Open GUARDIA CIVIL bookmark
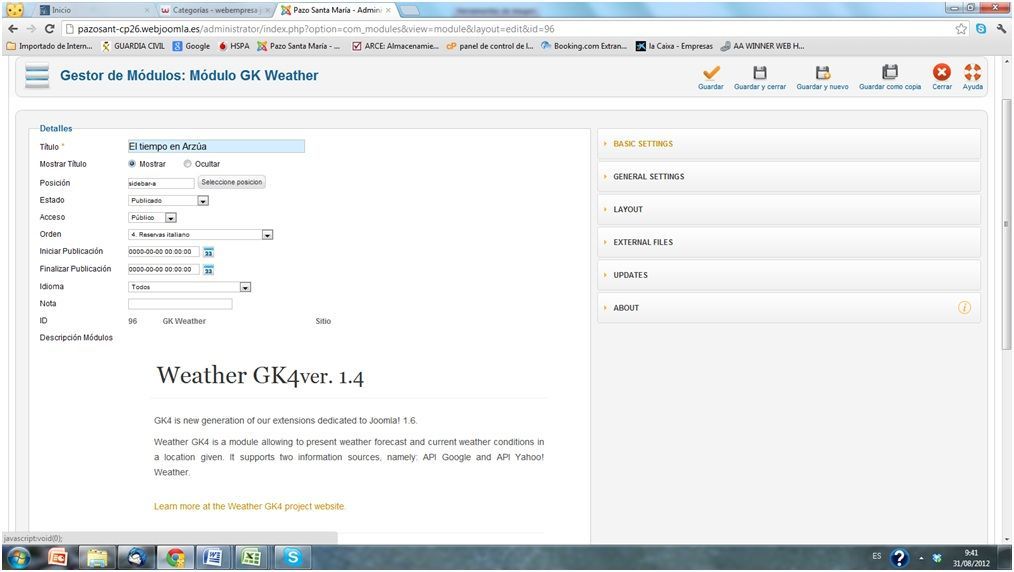This screenshot has width=1014, height=572. (133, 47)
